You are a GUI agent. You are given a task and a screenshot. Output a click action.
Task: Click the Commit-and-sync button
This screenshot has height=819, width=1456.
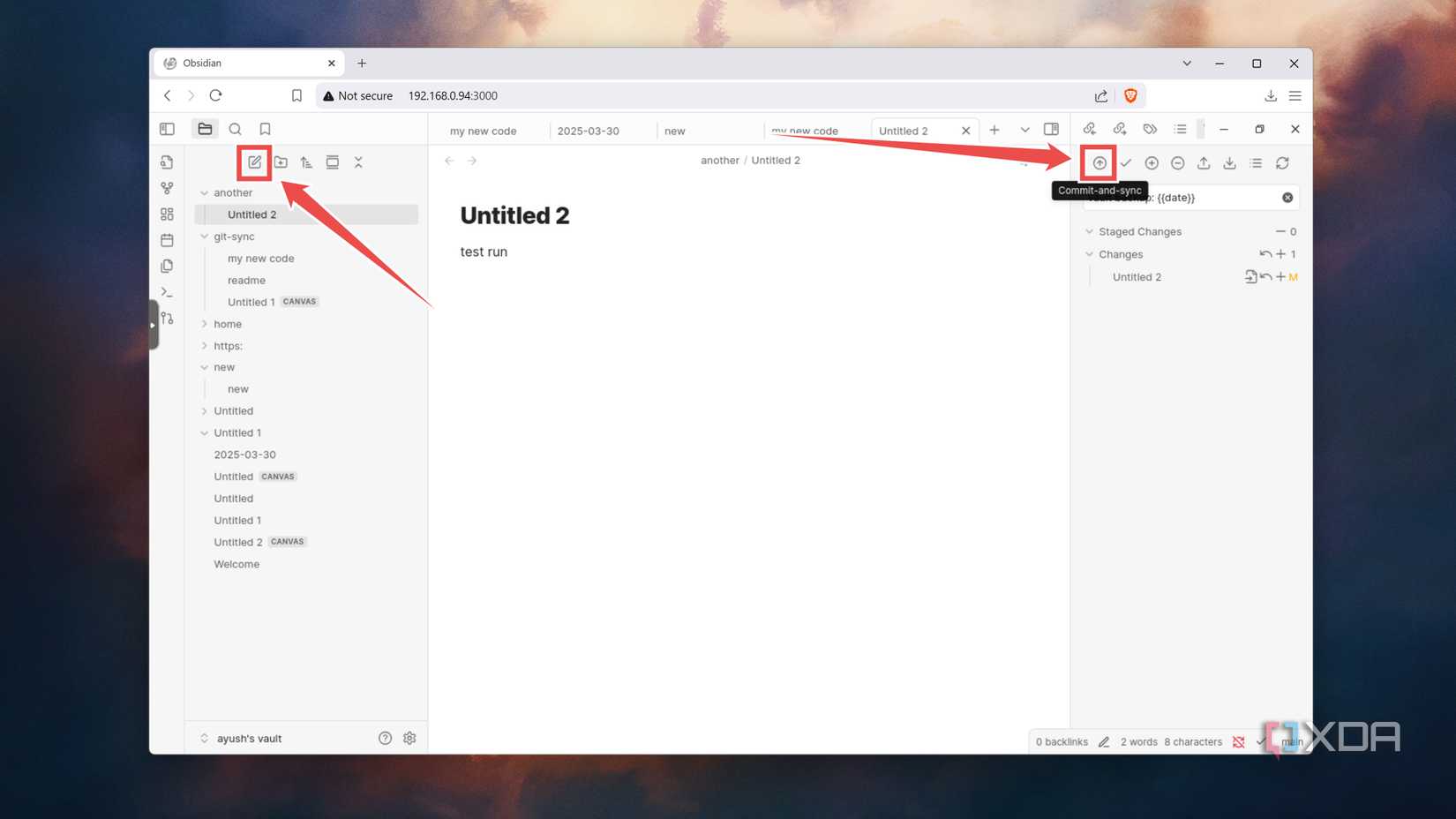pos(1100,163)
